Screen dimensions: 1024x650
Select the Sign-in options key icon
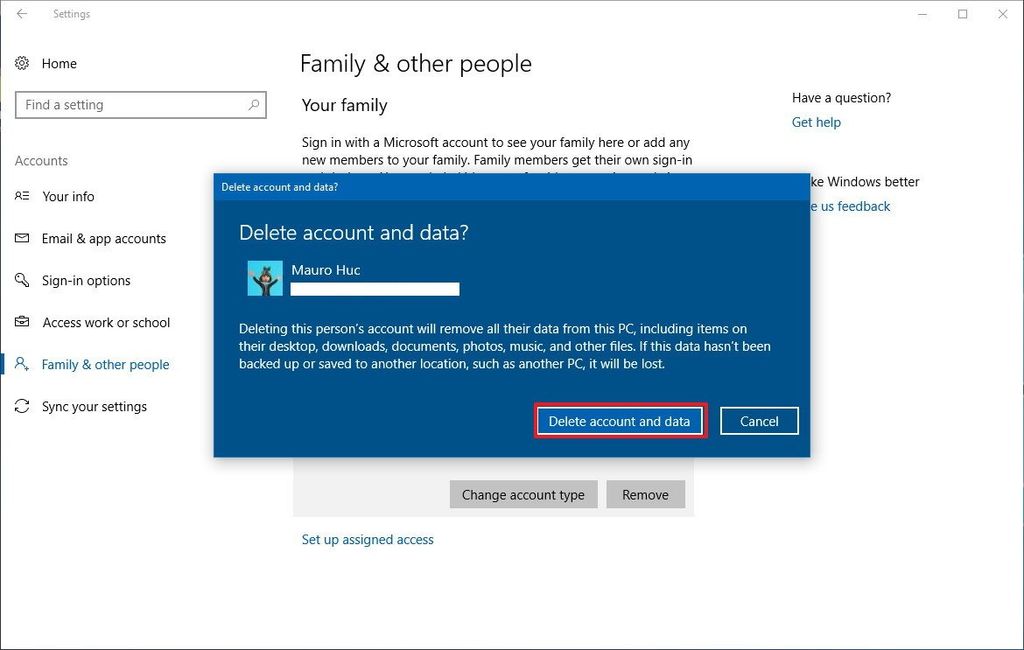coord(22,280)
